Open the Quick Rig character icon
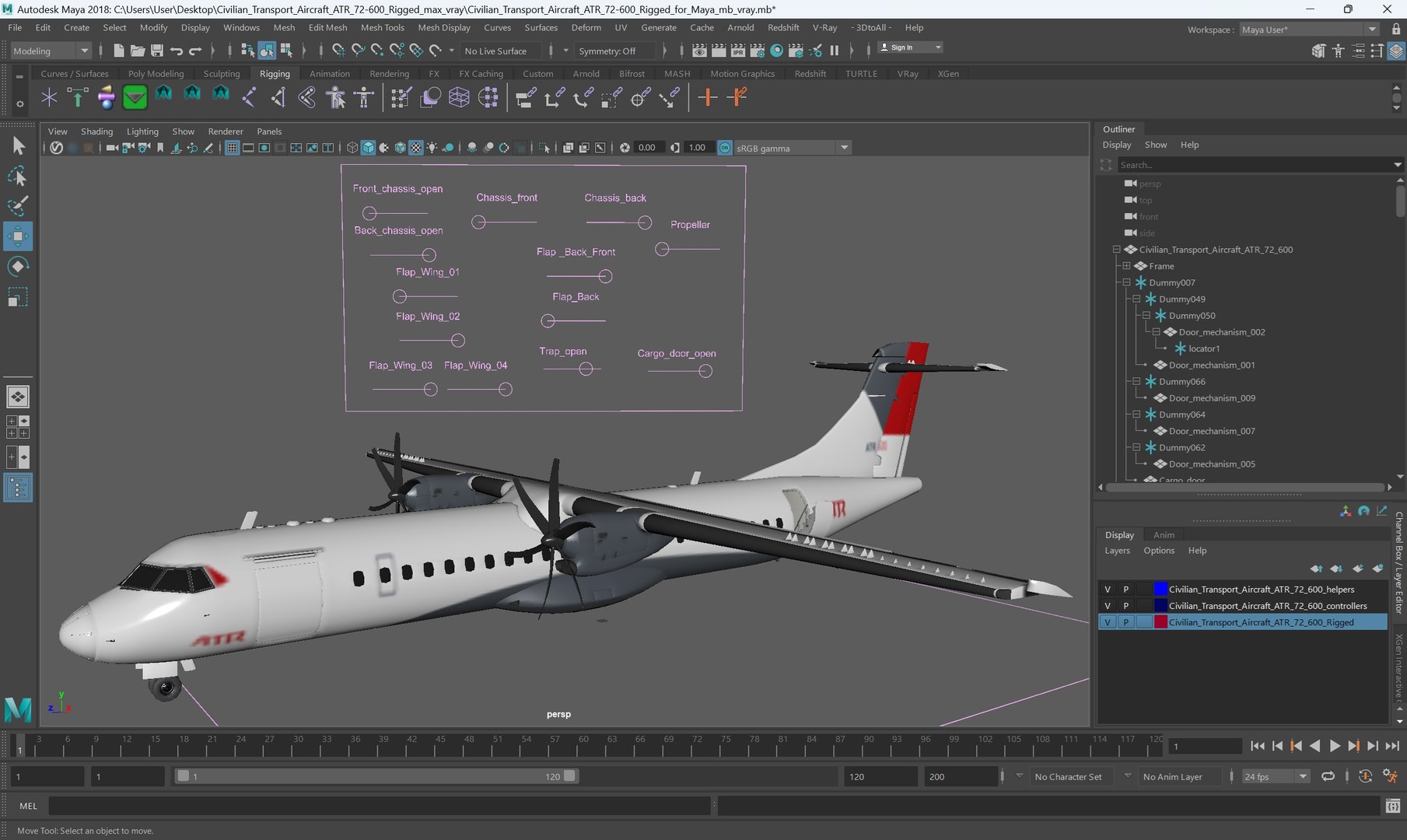Viewport: 1407px width, 840px height. 336,98
